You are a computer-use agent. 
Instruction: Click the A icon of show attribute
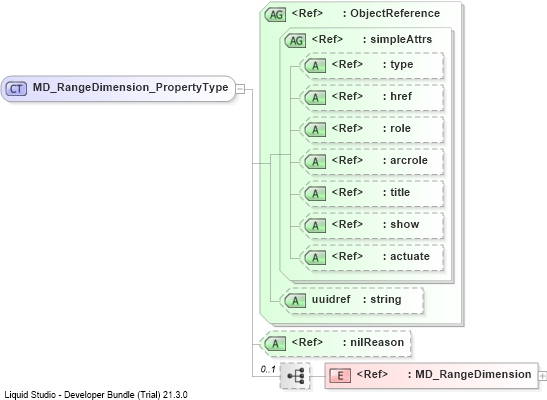pos(315,226)
